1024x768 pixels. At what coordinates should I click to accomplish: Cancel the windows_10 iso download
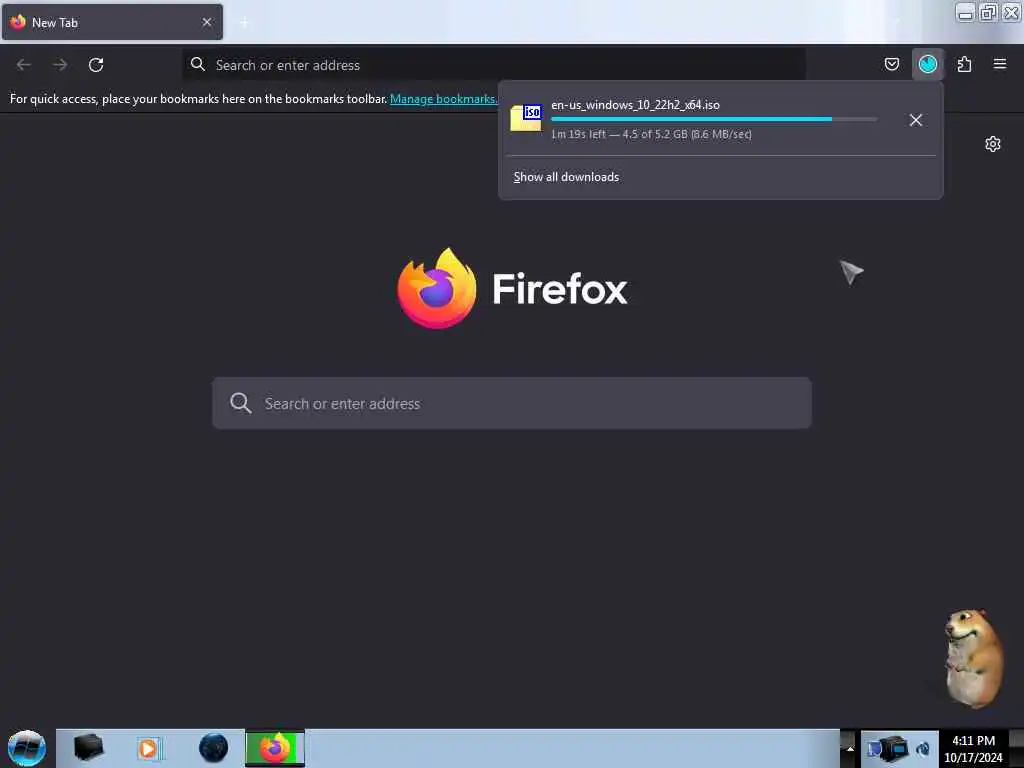[x=916, y=120]
